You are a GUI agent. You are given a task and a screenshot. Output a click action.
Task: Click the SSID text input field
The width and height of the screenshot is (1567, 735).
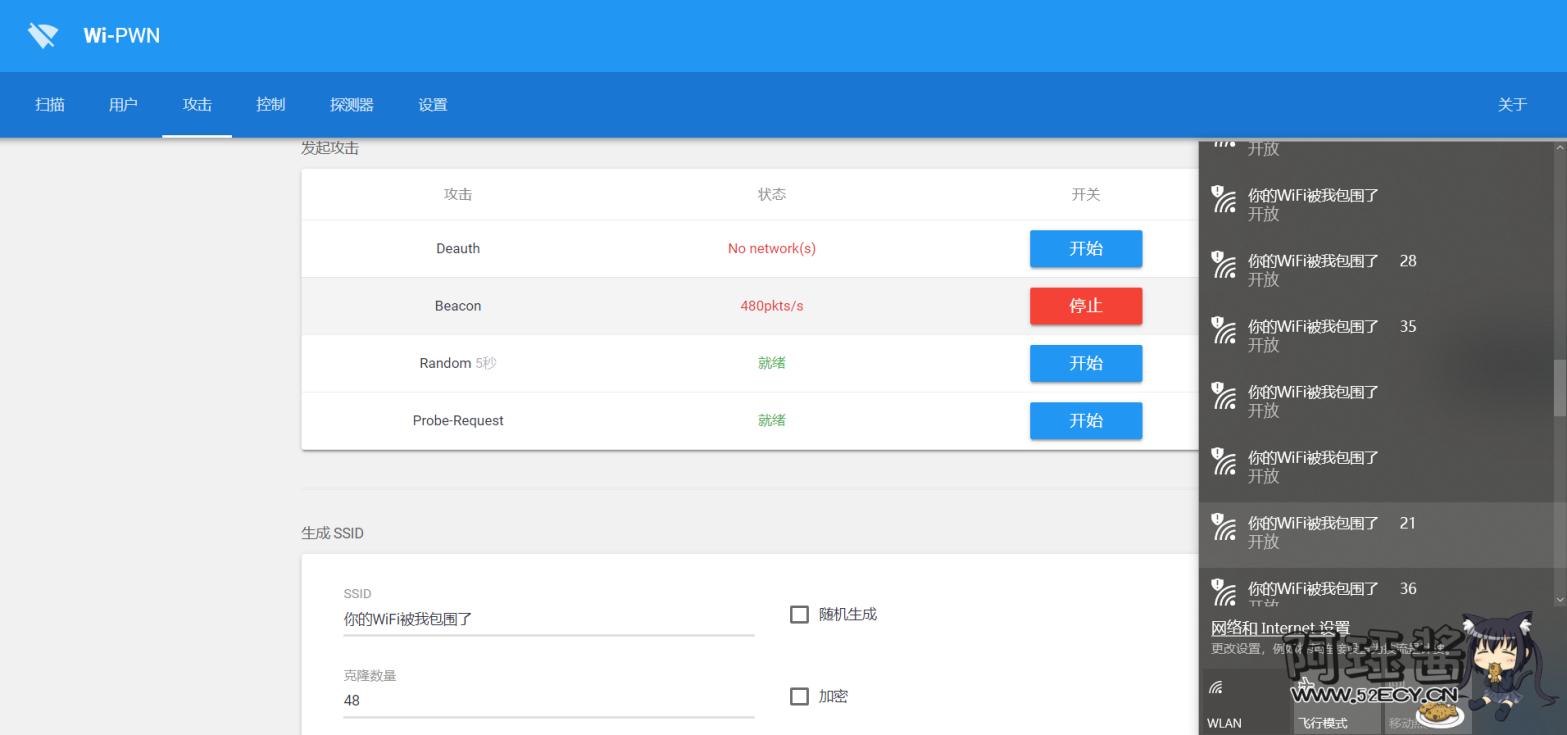point(548,619)
